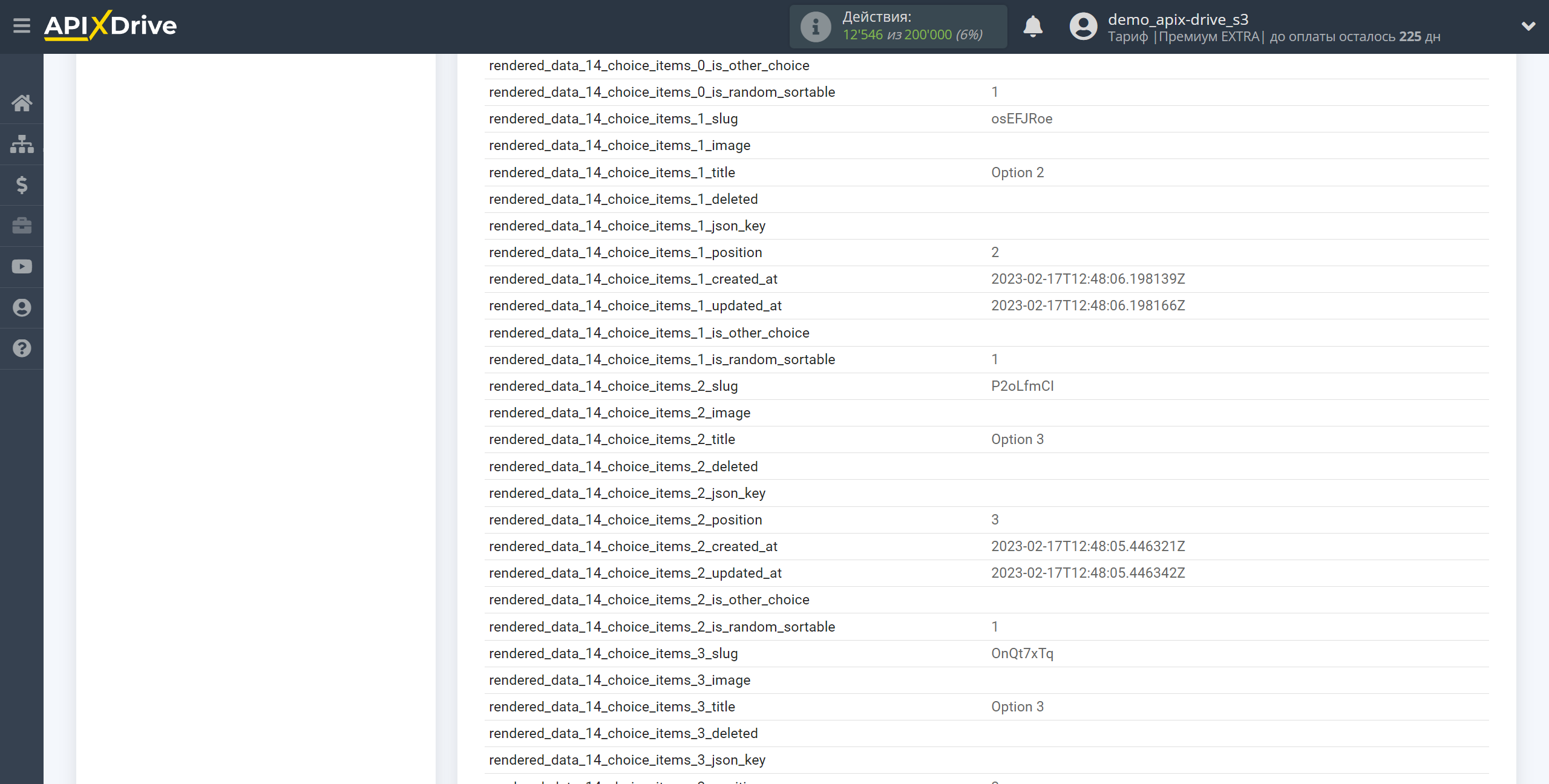Select row choice_items_1_slug
The height and width of the screenshot is (784, 1549).
point(986,119)
